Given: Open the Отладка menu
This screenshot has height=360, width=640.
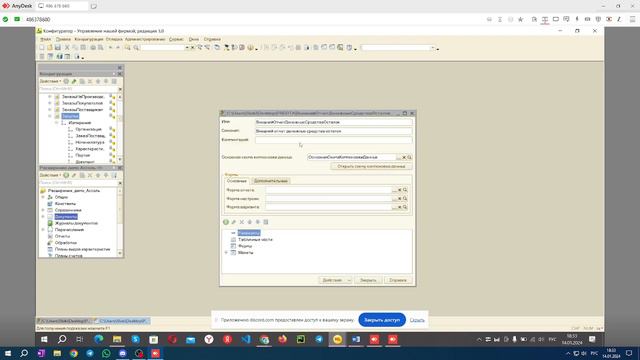Looking at the screenshot, I should point(114,39).
